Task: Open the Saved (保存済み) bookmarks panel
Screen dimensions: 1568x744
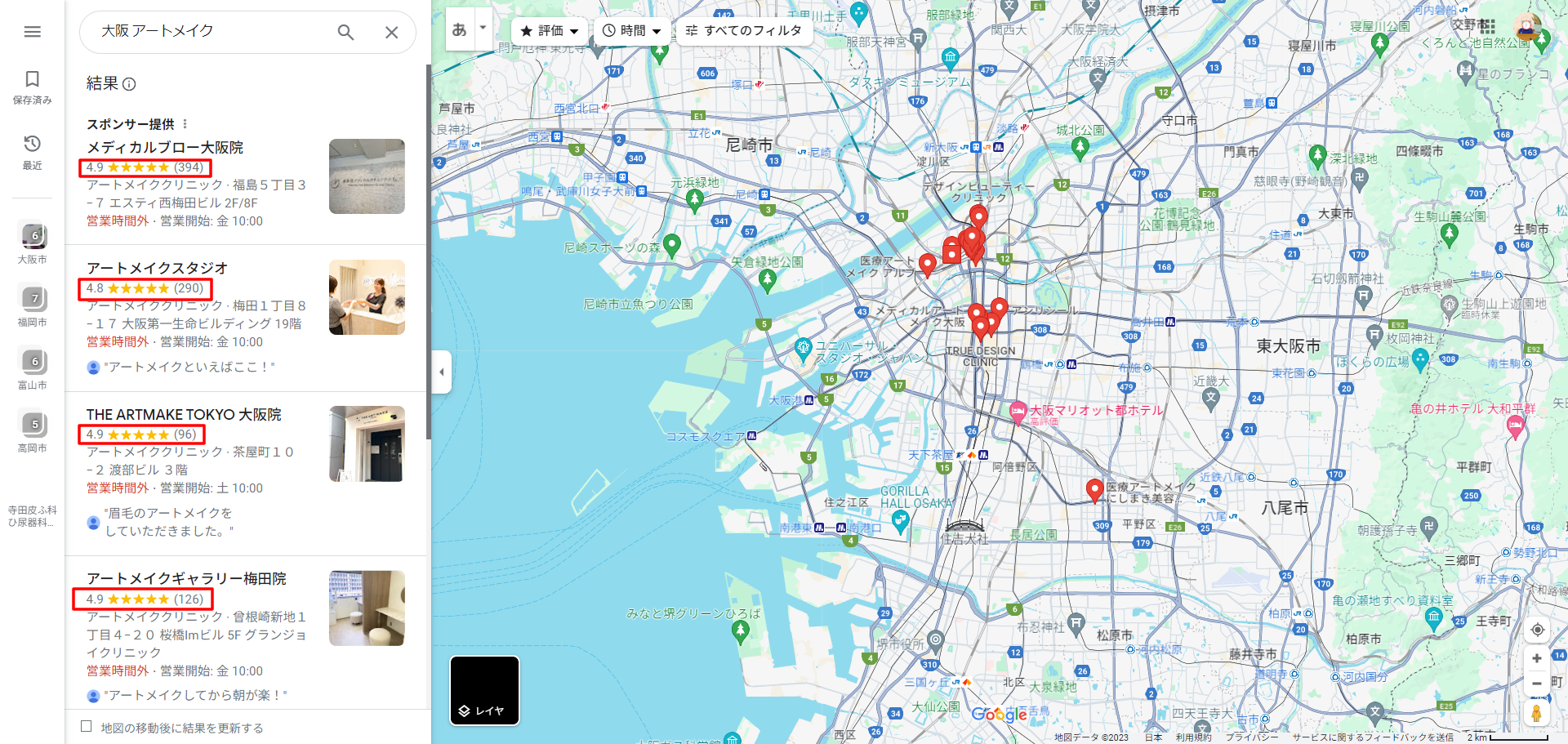Action: (32, 87)
